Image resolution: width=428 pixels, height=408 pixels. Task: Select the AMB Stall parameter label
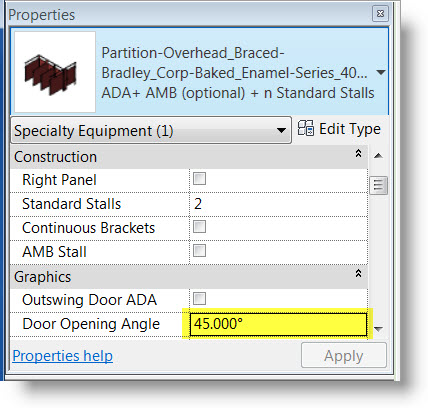(54, 252)
